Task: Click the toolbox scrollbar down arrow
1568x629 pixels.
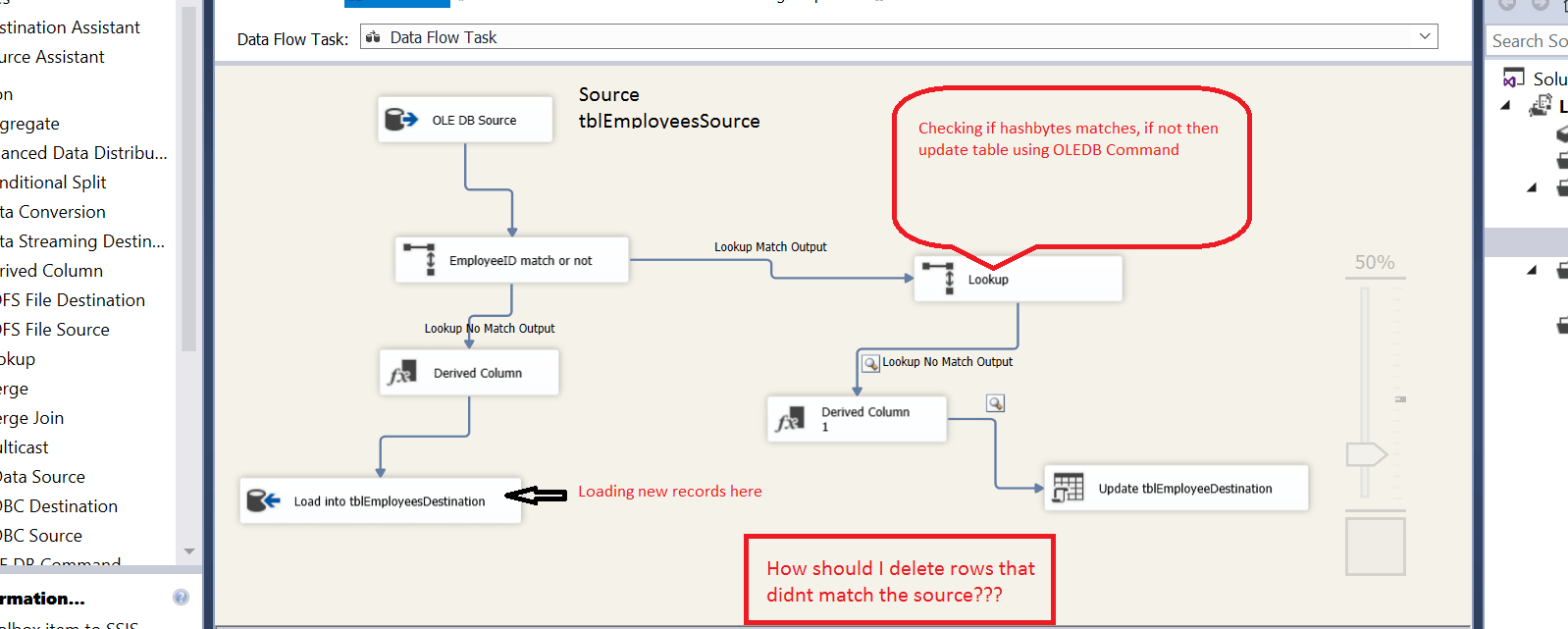Action: point(189,551)
